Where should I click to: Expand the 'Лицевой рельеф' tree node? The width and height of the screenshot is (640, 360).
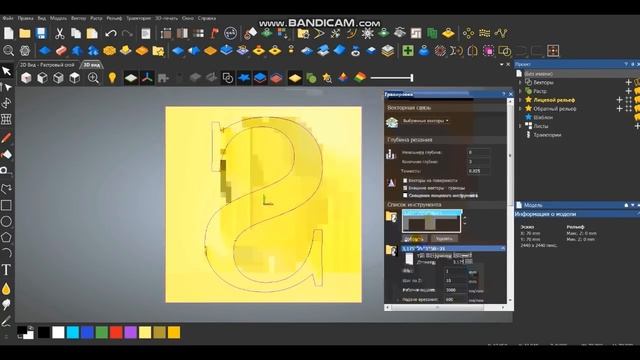[x=520, y=100]
